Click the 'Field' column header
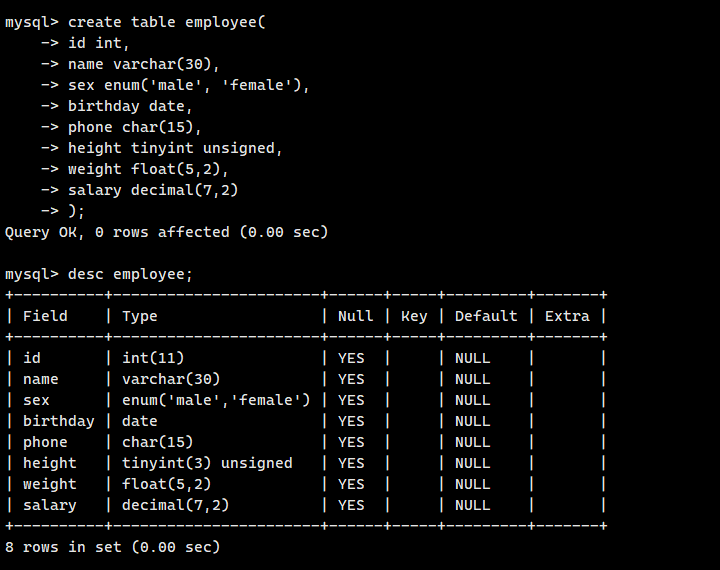This screenshot has height=570, width=720. [45, 316]
